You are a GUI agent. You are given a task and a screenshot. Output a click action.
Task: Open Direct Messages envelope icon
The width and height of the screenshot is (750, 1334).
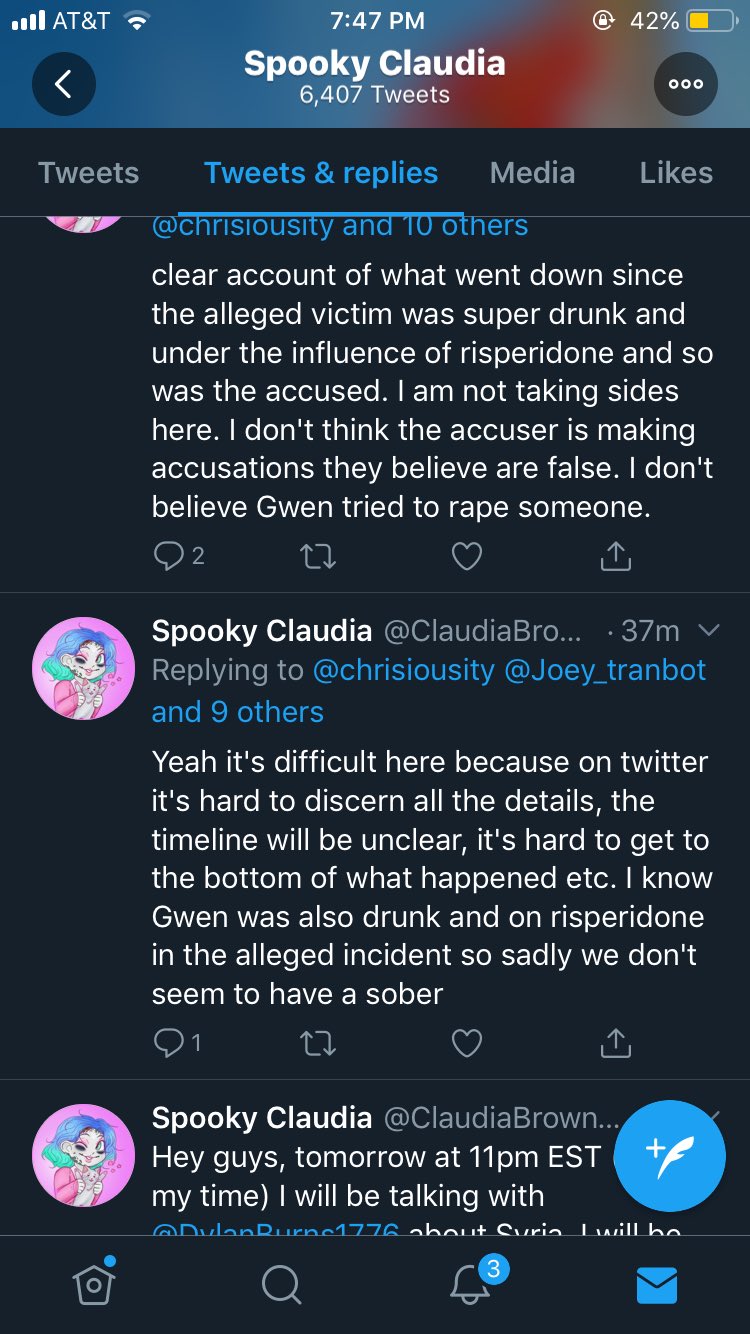(x=657, y=1284)
